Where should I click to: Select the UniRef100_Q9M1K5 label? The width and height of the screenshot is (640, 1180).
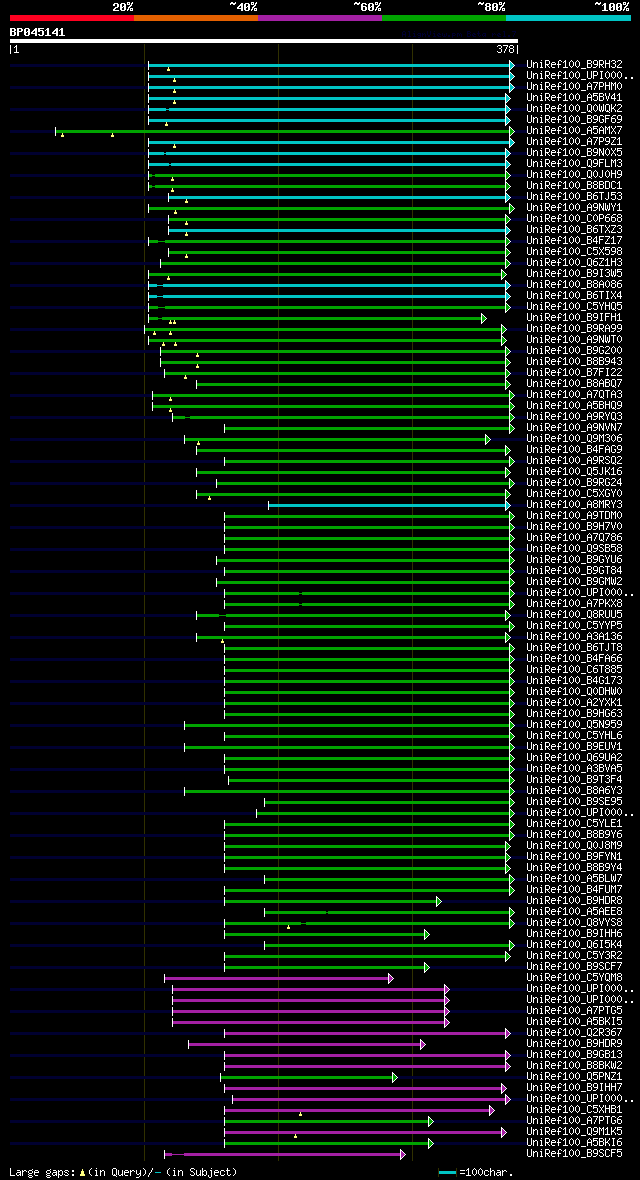pyautogui.click(x=574, y=1132)
